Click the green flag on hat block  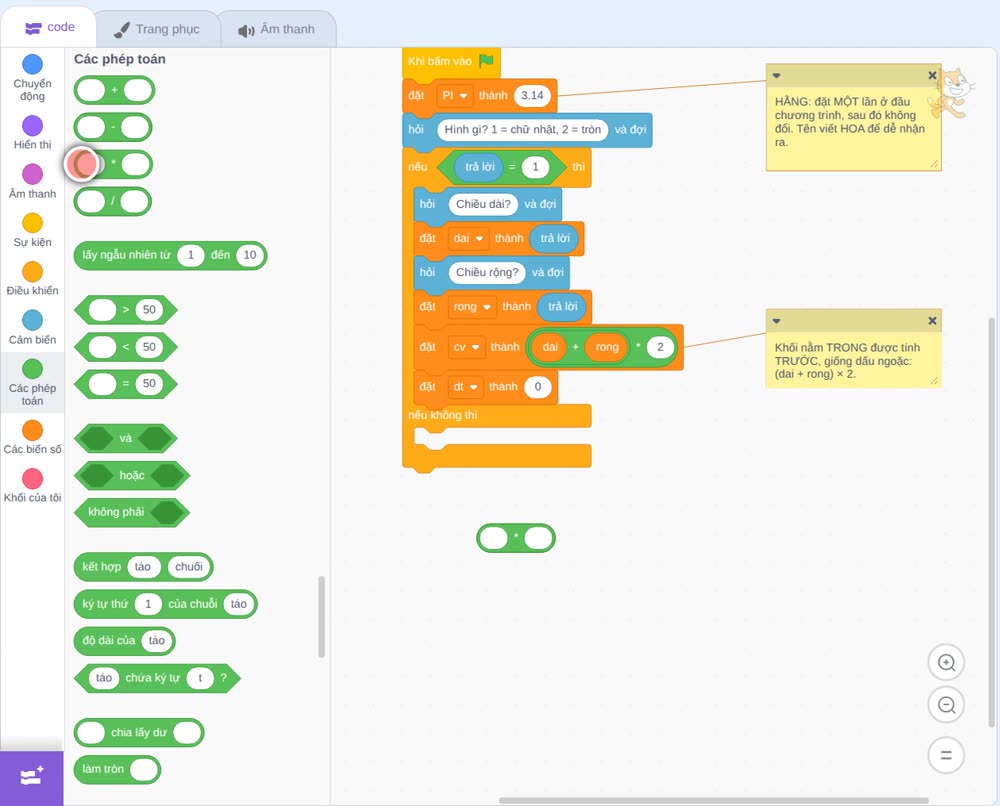click(x=486, y=61)
